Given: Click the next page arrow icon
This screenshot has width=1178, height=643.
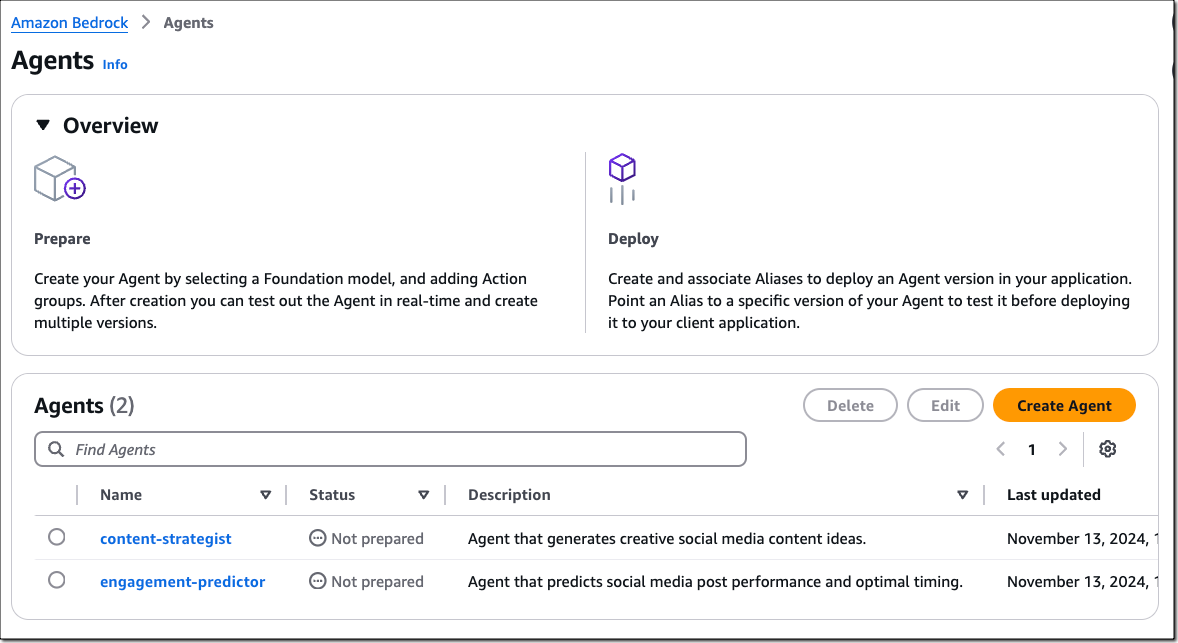Looking at the screenshot, I should [1063, 449].
